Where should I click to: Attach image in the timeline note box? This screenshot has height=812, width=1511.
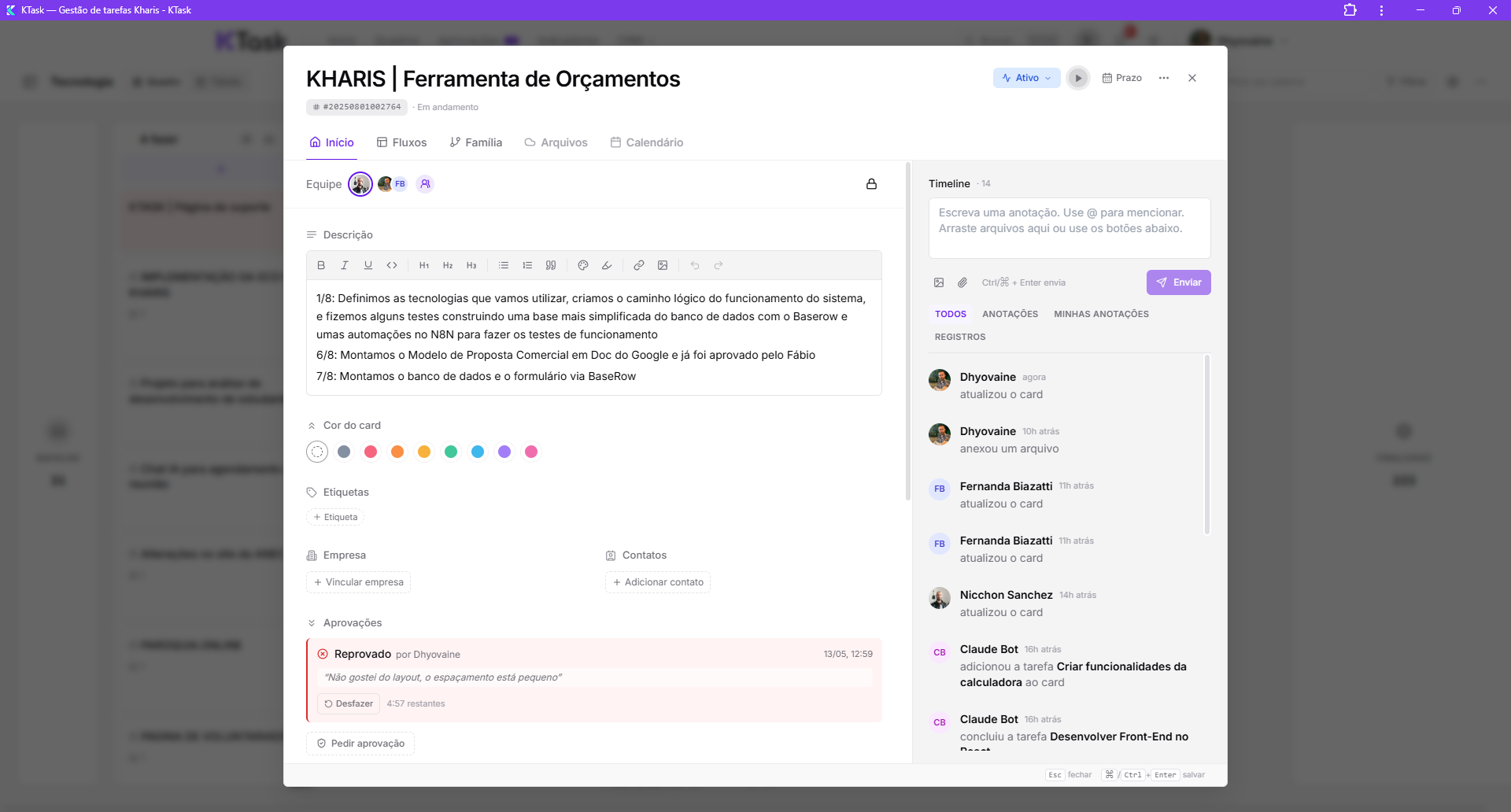coord(939,282)
